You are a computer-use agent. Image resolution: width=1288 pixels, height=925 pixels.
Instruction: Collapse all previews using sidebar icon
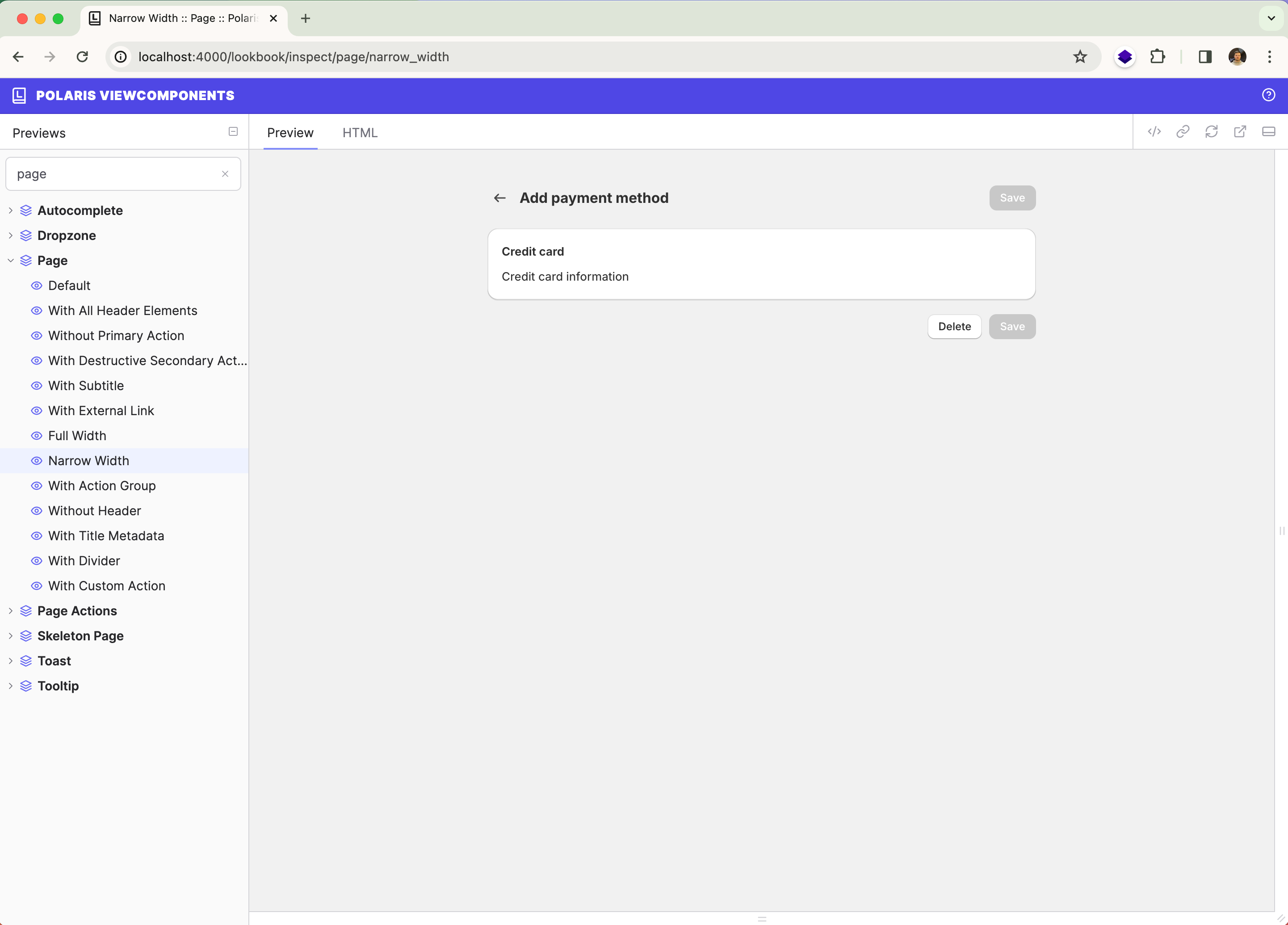(x=233, y=132)
